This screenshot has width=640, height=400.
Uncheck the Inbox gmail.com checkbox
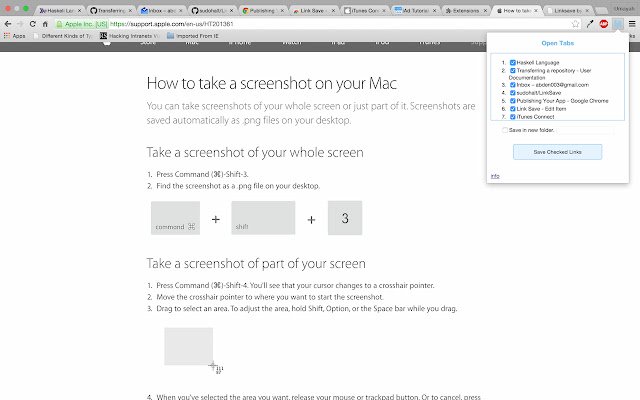[x=513, y=85]
